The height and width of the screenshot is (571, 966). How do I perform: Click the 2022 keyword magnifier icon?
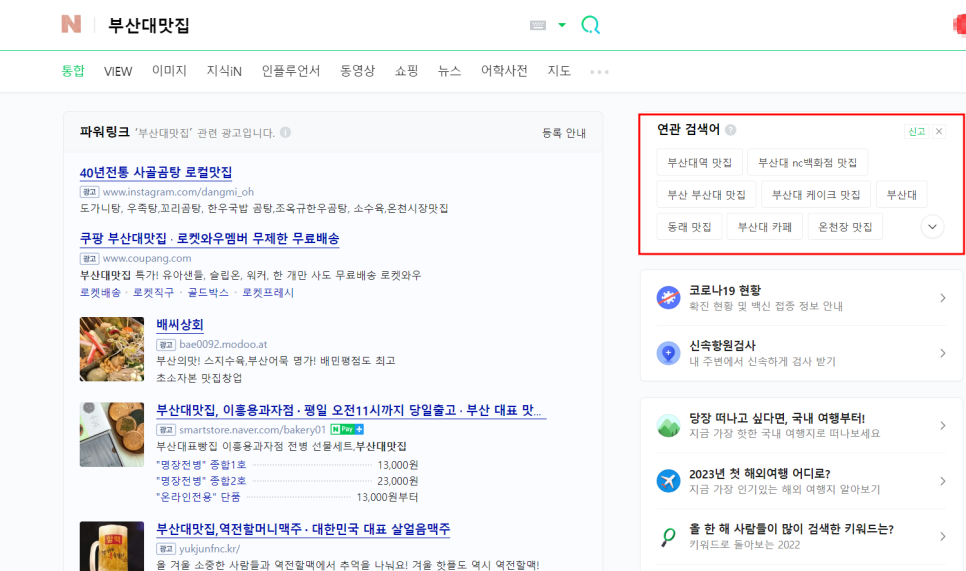668,537
